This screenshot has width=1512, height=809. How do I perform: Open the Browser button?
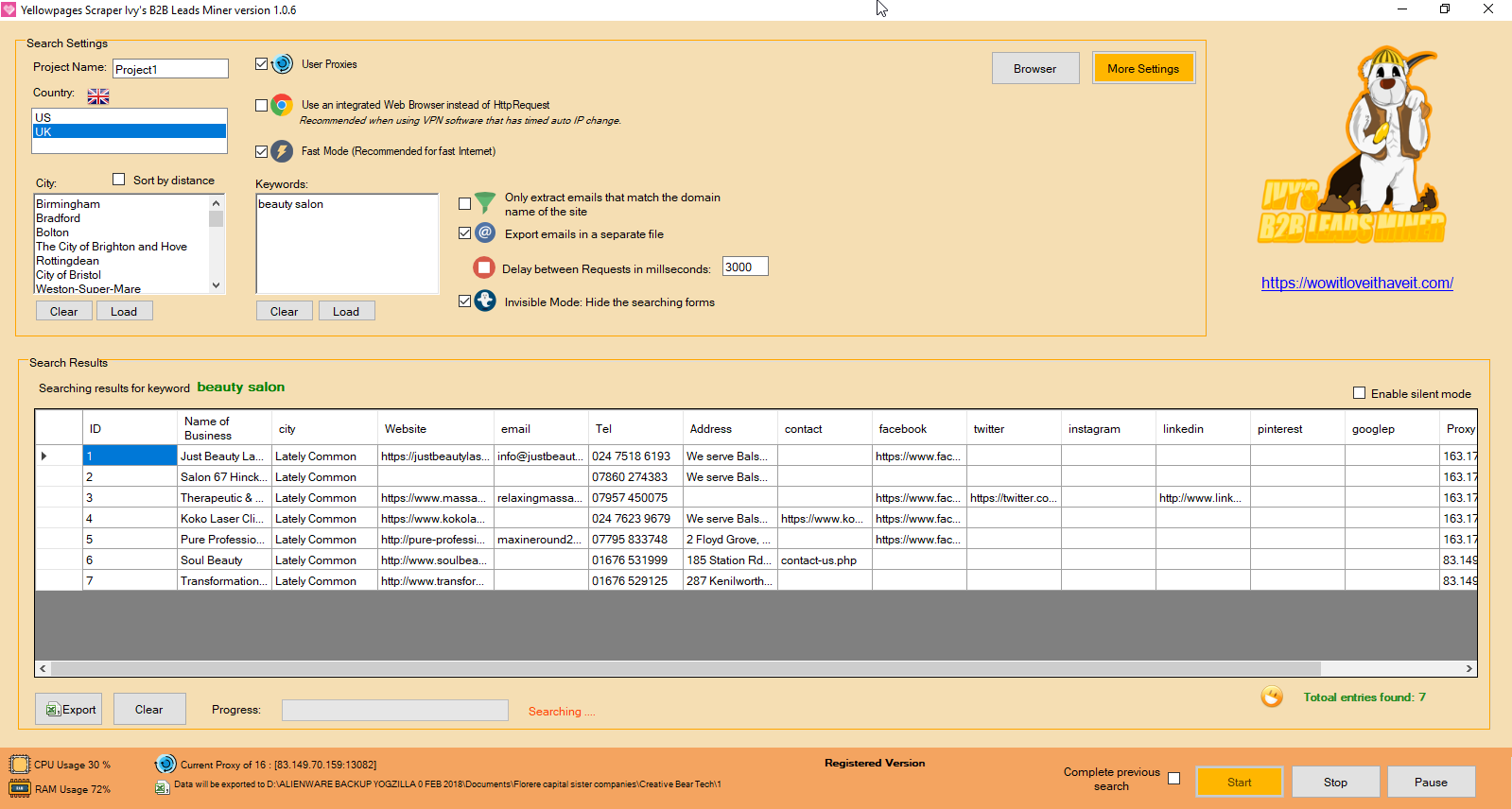pos(1035,68)
